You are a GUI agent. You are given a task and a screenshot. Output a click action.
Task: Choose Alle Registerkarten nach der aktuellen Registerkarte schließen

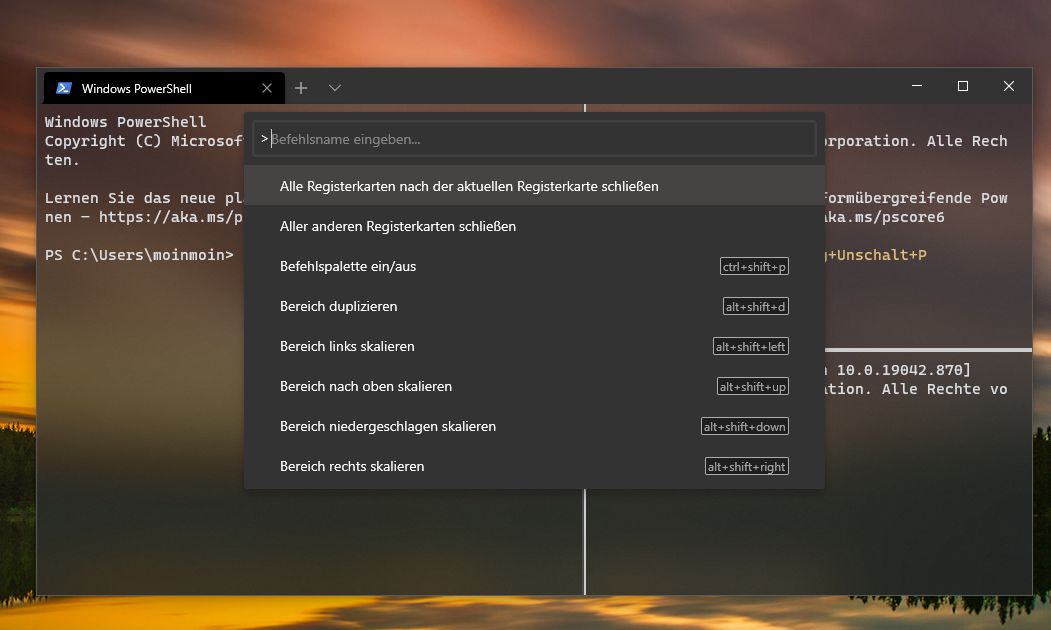(534, 186)
